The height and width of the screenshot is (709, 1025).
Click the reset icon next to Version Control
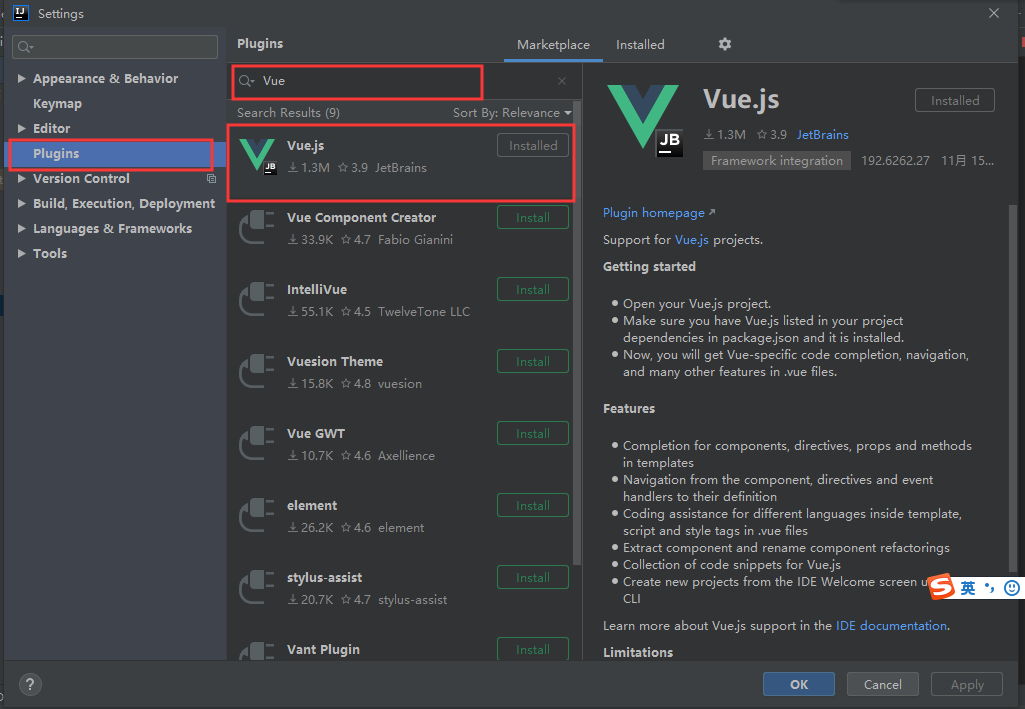pos(210,177)
